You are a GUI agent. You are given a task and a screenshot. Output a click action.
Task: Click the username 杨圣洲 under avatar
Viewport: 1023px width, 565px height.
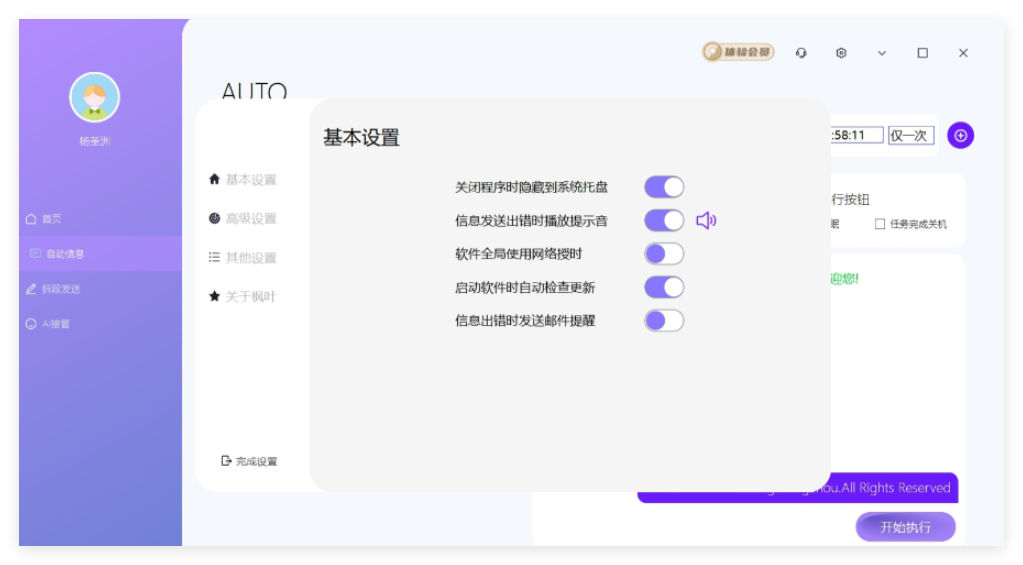(x=95, y=141)
